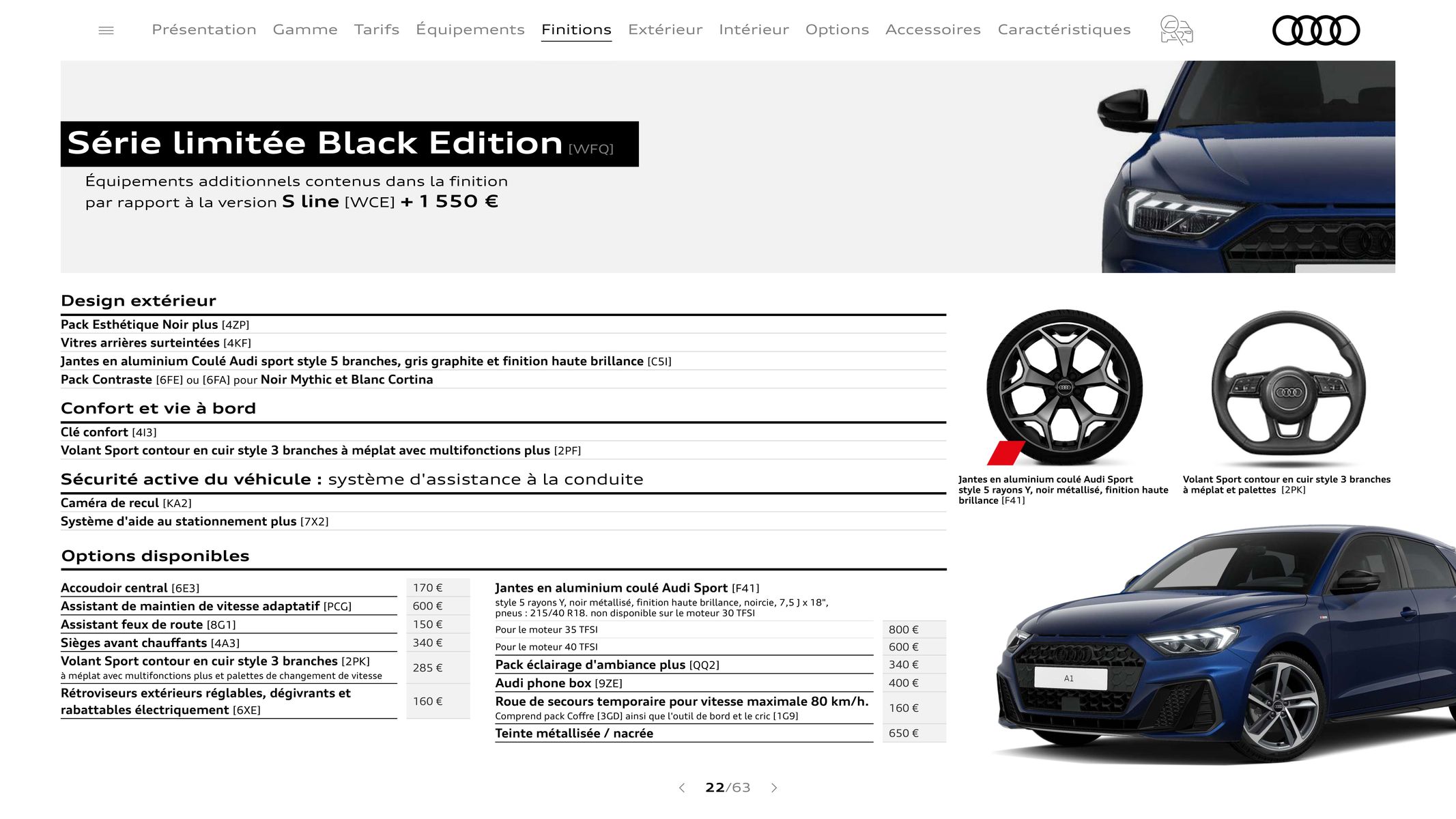
Task: Click the 150 € price cell
Action: tap(438, 624)
